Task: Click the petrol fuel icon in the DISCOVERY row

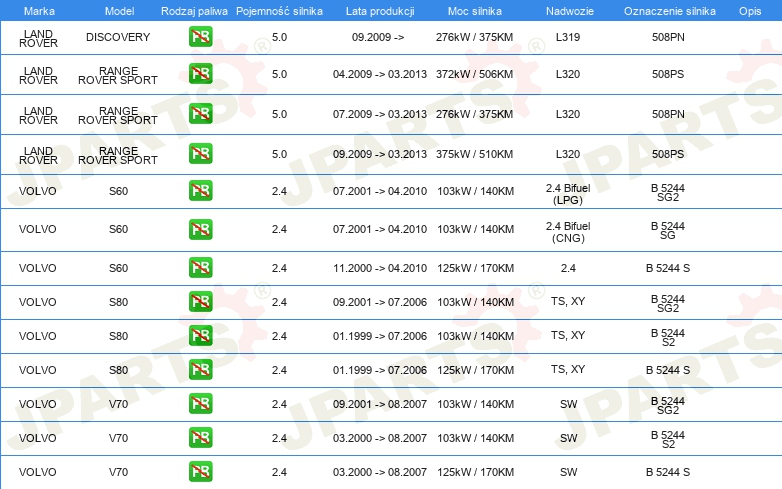Action: pyautogui.click(x=200, y=36)
